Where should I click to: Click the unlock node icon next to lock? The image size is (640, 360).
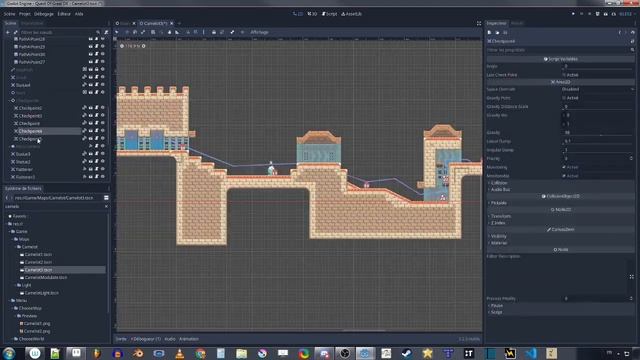222,32
